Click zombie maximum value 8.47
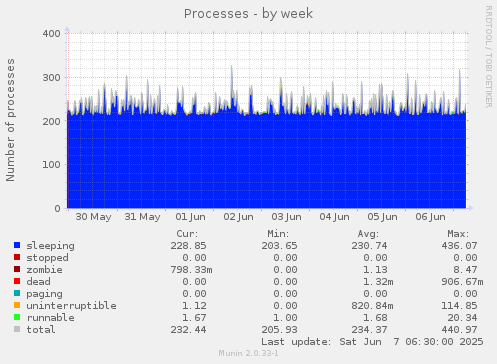The image size is (497, 364). click(466, 270)
